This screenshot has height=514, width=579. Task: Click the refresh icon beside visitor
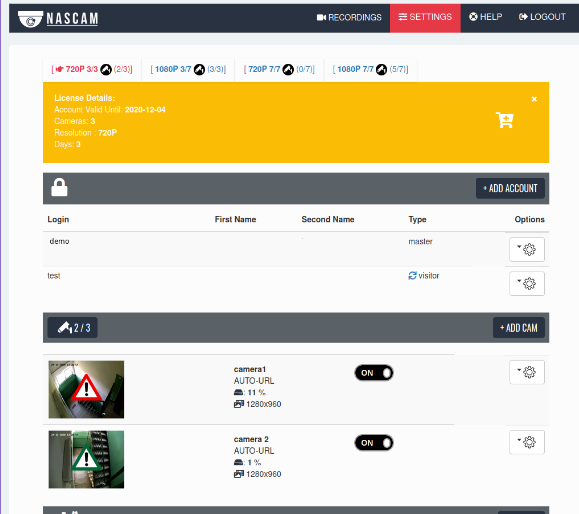pyautogui.click(x=412, y=275)
